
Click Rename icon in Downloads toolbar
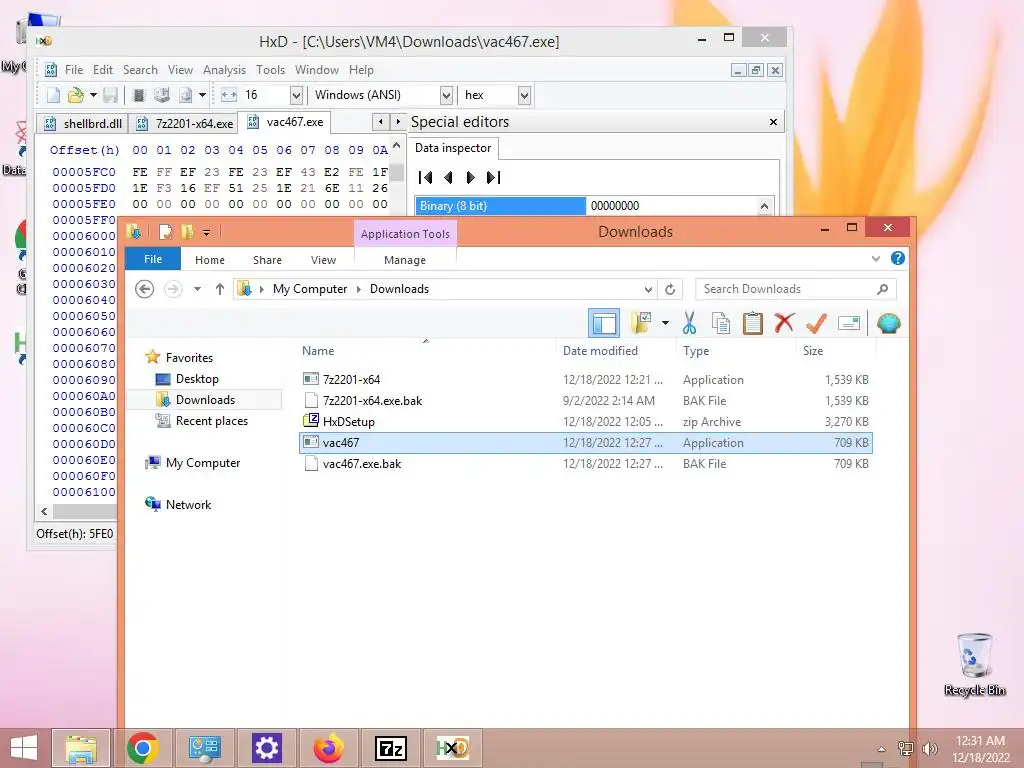click(848, 323)
